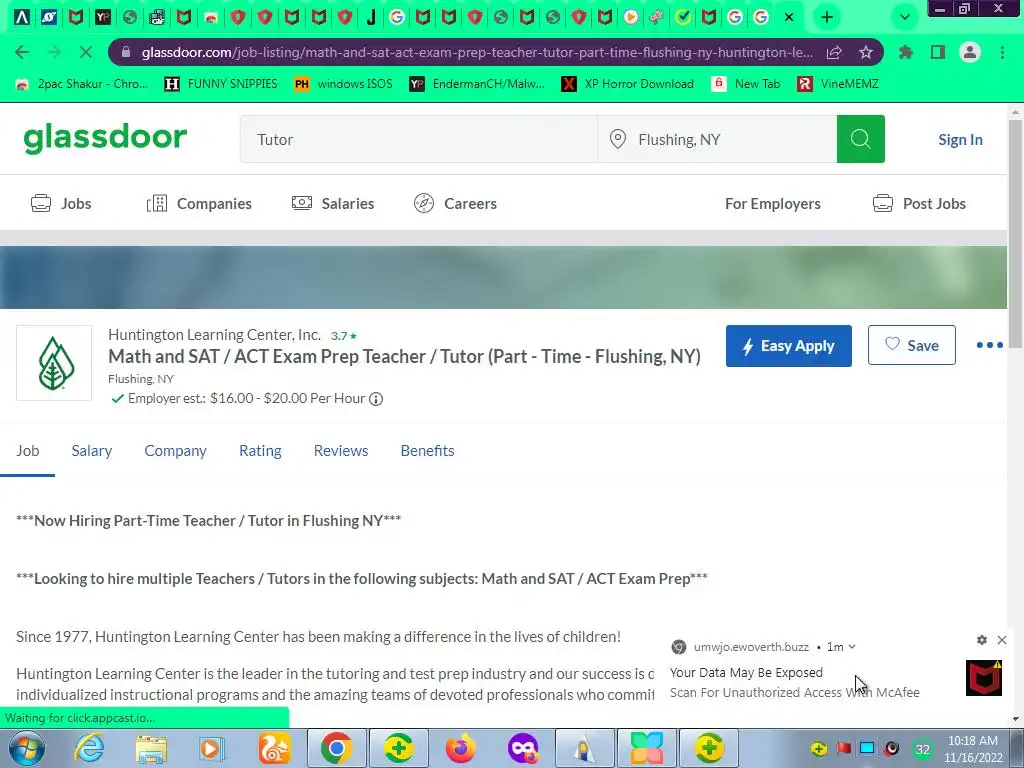Open a new browser tab with plus button
The height and width of the screenshot is (768, 1024).
point(827,18)
